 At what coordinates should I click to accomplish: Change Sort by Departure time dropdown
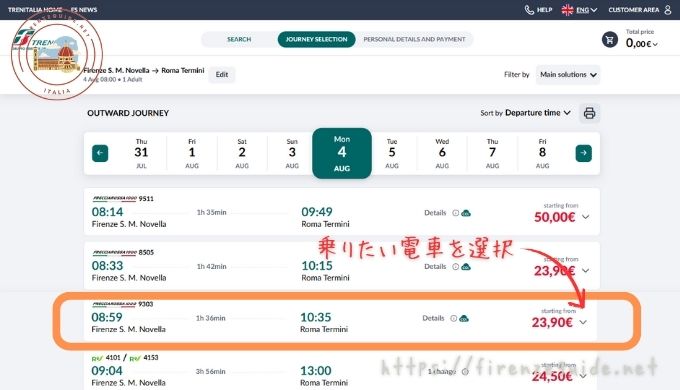tap(538, 113)
